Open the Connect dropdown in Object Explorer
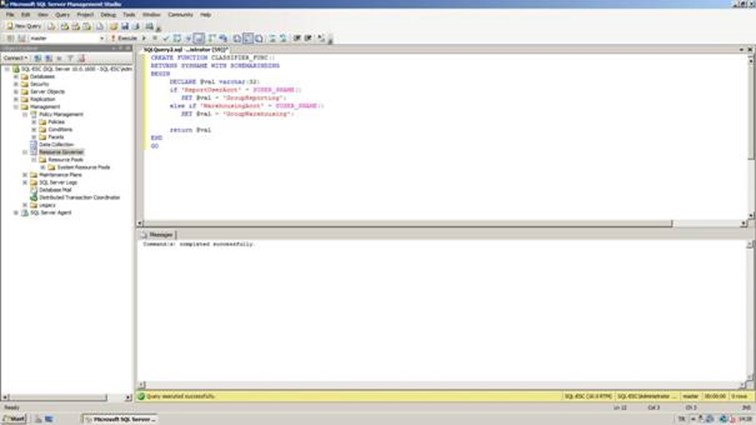This screenshot has height=425, width=756. tap(15, 58)
